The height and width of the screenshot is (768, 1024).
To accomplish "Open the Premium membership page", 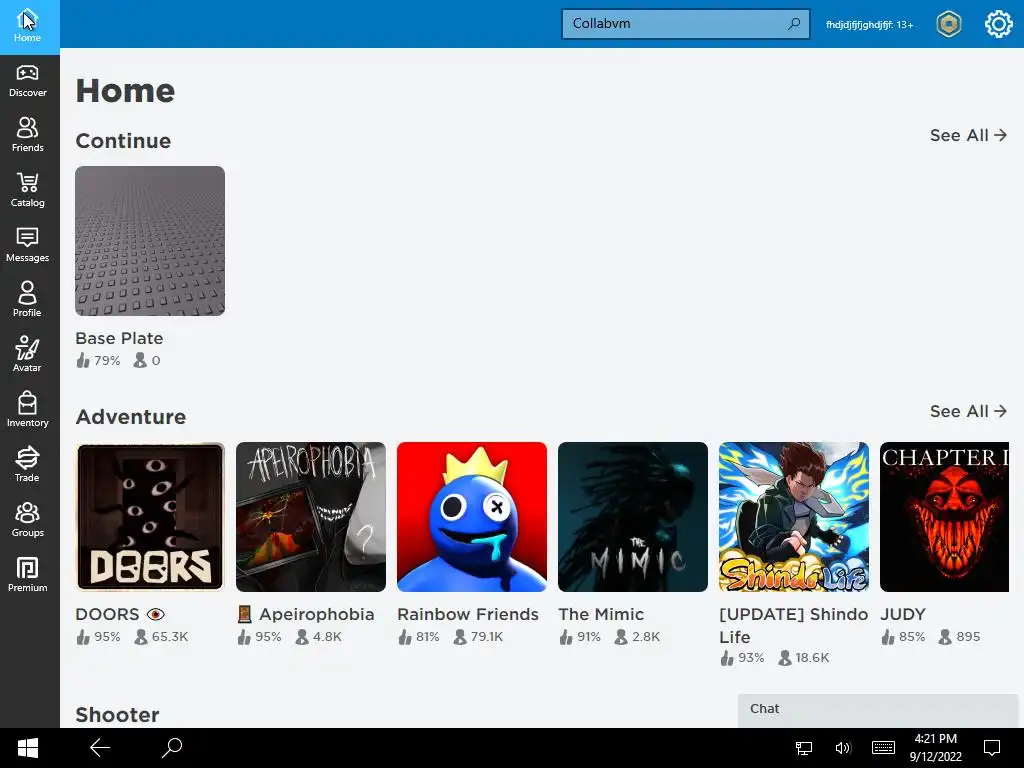I will click(x=27, y=575).
